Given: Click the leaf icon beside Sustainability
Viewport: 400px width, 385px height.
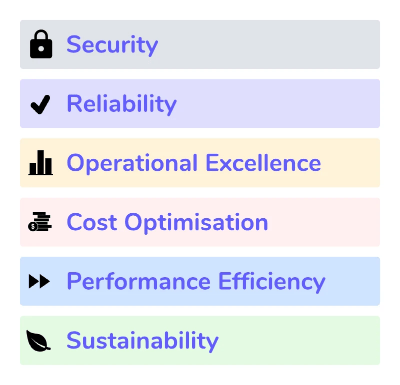Looking at the screenshot, I should pos(38,341).
